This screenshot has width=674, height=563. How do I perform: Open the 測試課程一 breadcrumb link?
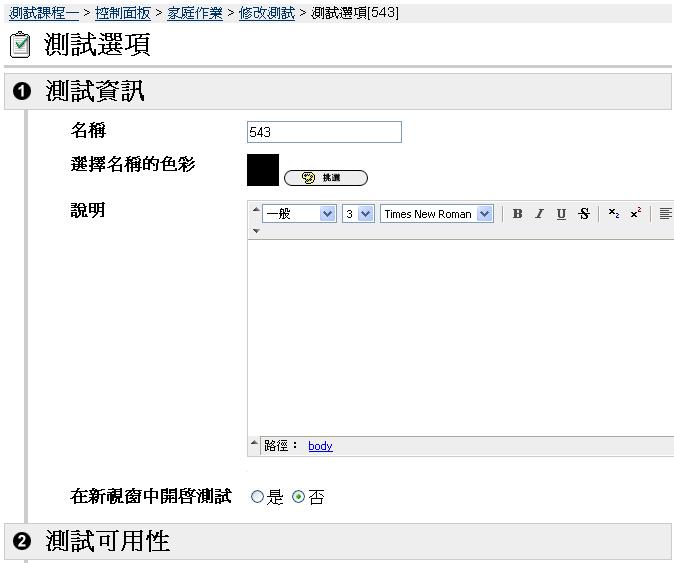click(x=43, y=12)
